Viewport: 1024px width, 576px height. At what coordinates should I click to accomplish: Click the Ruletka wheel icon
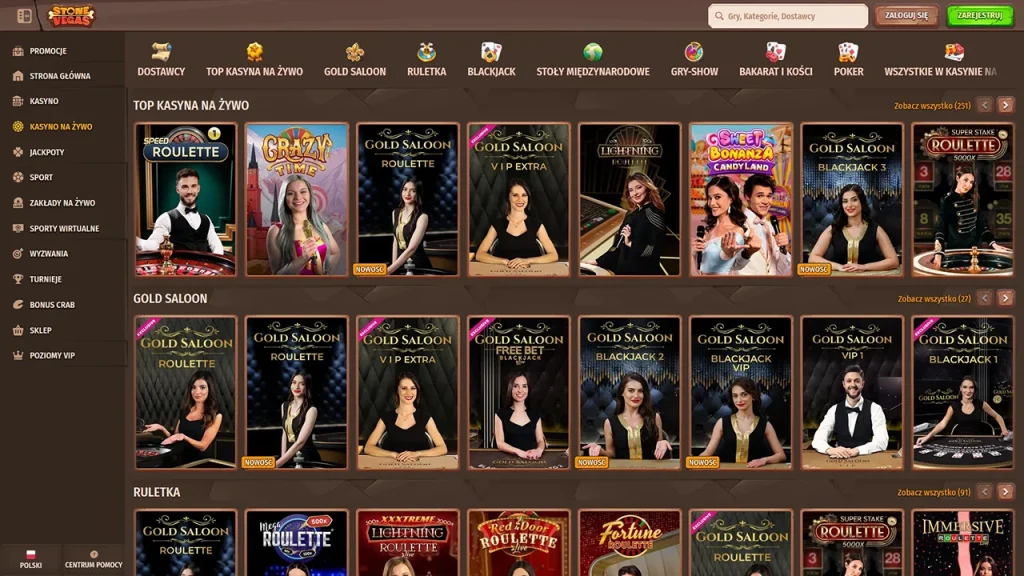(x=426, y=52)
